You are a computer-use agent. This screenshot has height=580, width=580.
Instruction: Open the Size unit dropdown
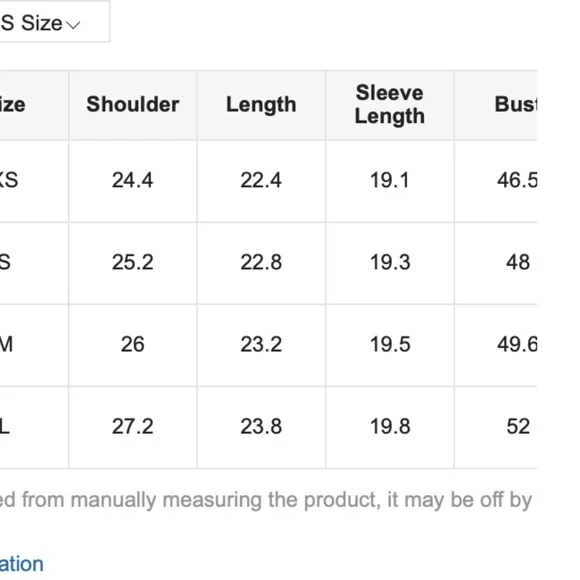coord(54,21)
